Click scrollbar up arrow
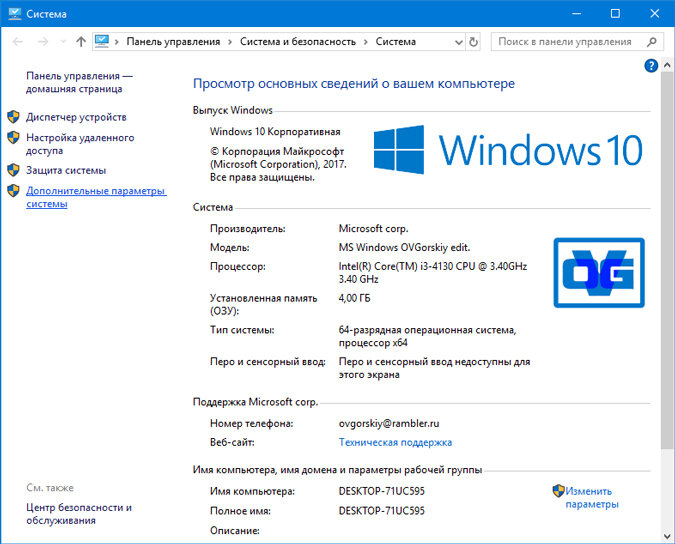The height and width of the screenshot is (544, 675). [x=667, y=66]
